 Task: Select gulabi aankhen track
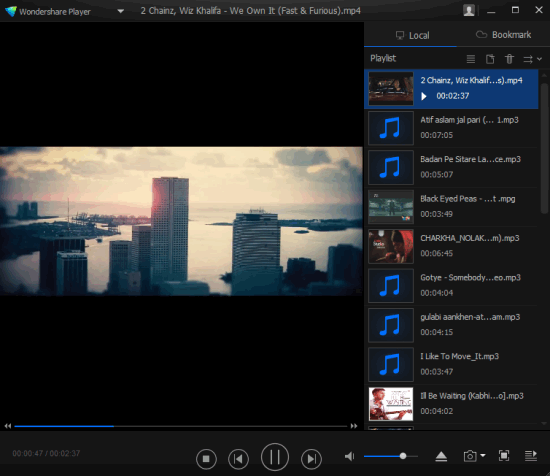coord(451,325)
